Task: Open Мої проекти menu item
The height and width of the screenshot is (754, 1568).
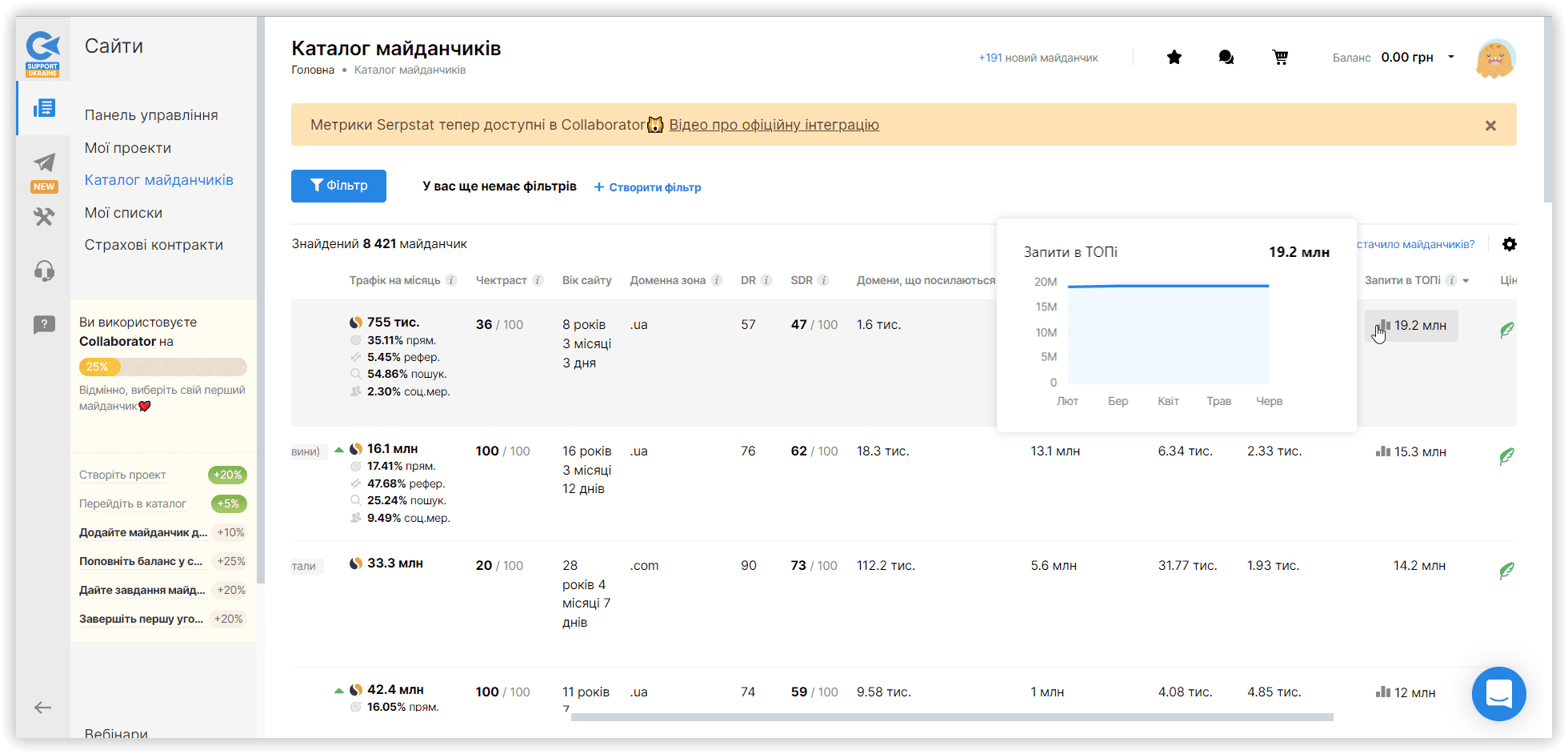Action: 128,148
